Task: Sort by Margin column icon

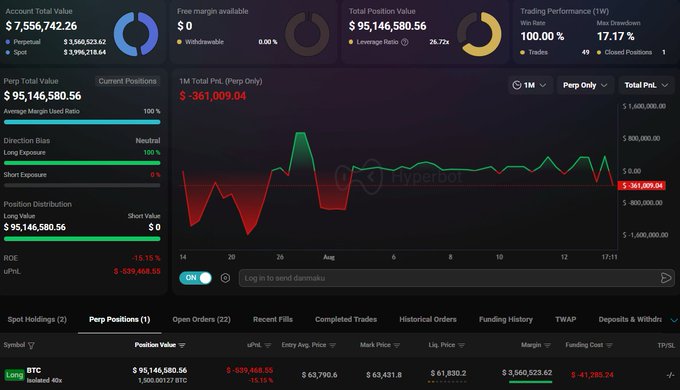Action: (x=547, y=345)
